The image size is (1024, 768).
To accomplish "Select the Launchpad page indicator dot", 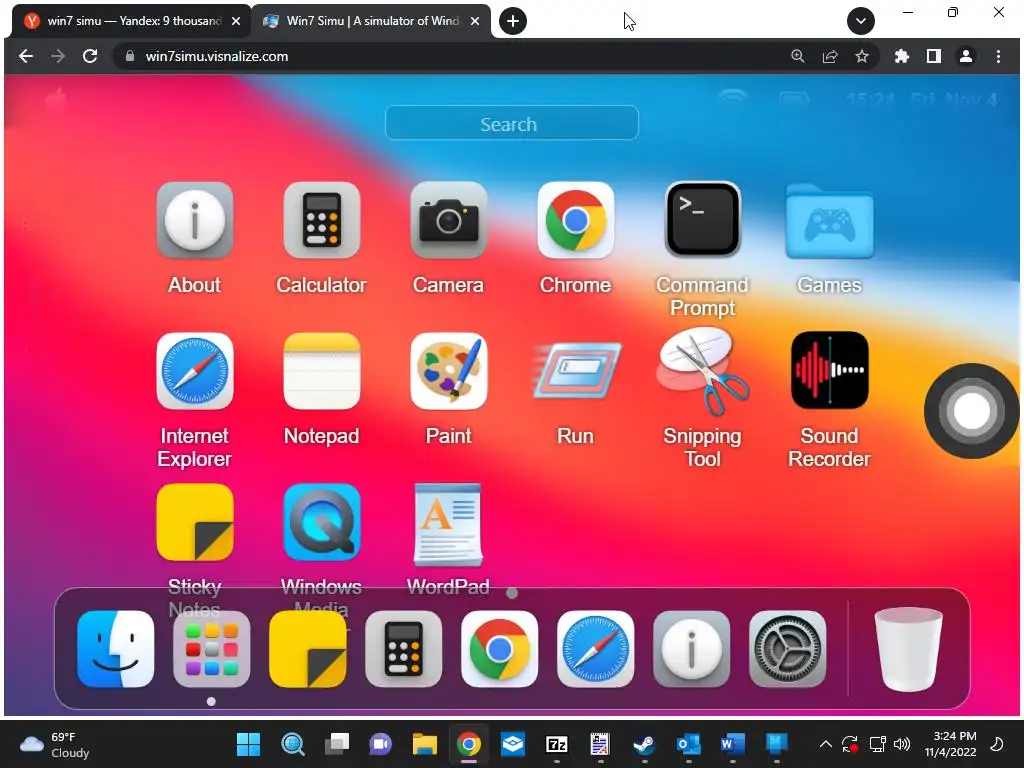I will coord(512,593).
